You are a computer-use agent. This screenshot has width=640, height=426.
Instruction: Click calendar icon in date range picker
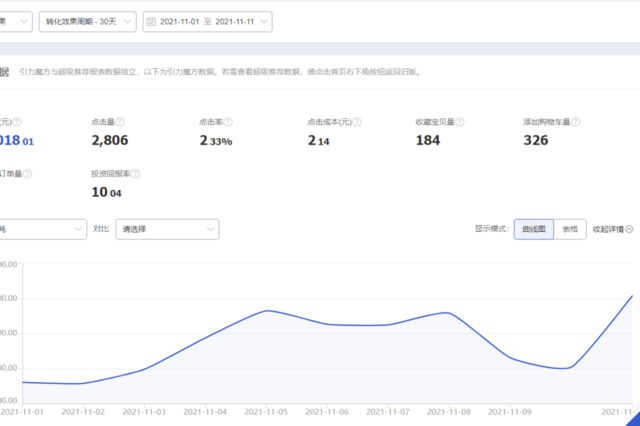tap(151, 22)
